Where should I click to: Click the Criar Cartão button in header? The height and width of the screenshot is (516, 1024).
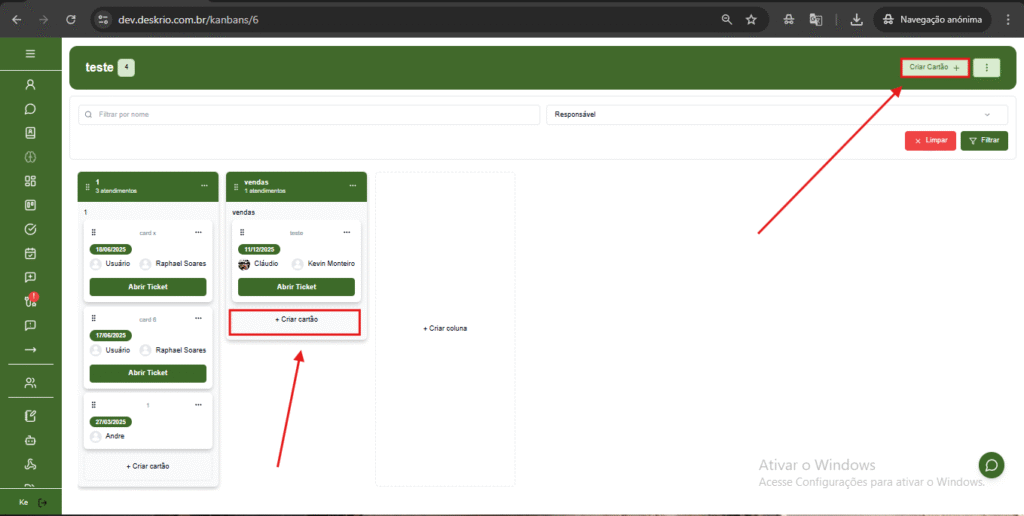pos(934,67)
